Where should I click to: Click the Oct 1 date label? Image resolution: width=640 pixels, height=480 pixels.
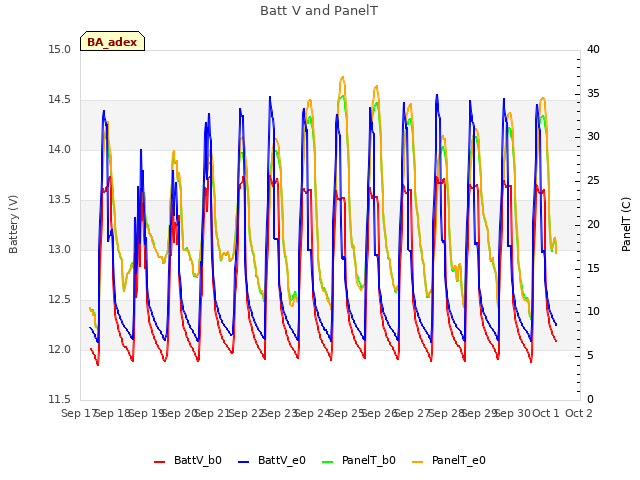546,414
